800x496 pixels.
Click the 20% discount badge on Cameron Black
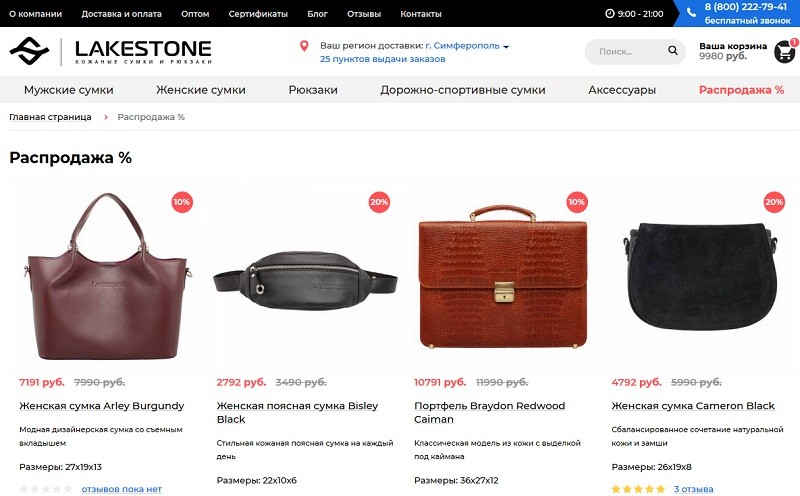(x=774, y=202)
